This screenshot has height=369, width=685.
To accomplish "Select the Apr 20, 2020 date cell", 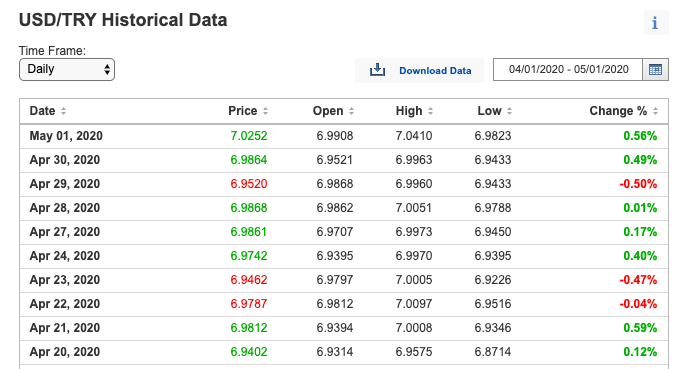I will click(x=65, y=352).
